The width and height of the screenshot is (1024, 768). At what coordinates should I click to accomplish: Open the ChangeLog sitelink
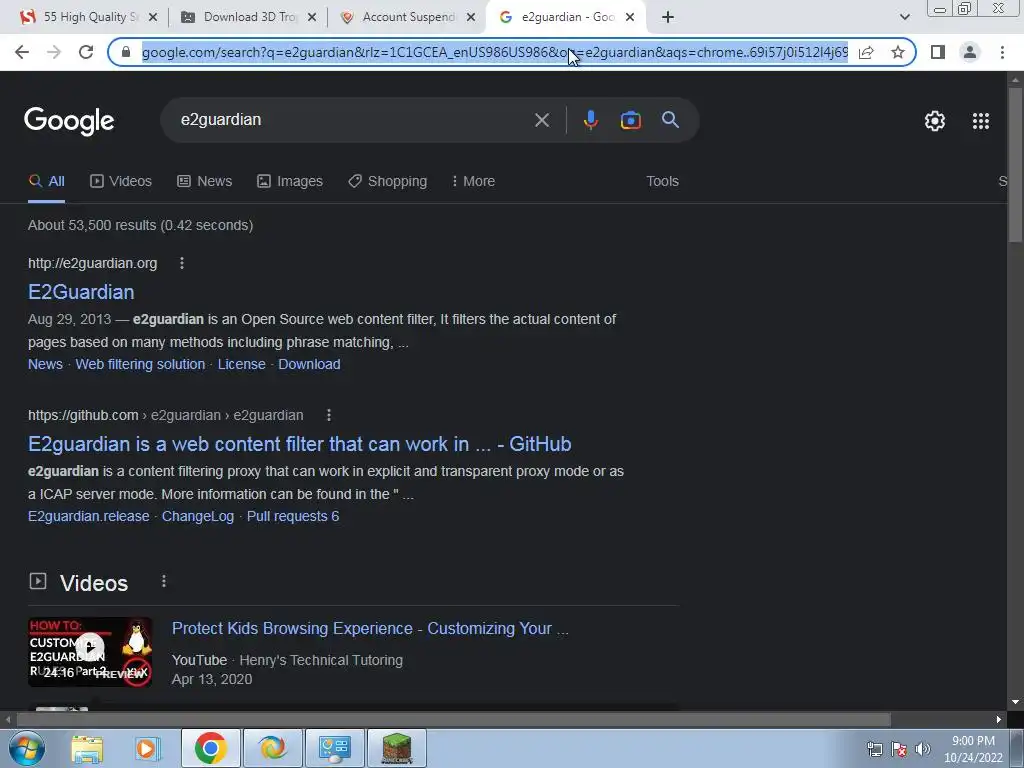coord(198,517)
